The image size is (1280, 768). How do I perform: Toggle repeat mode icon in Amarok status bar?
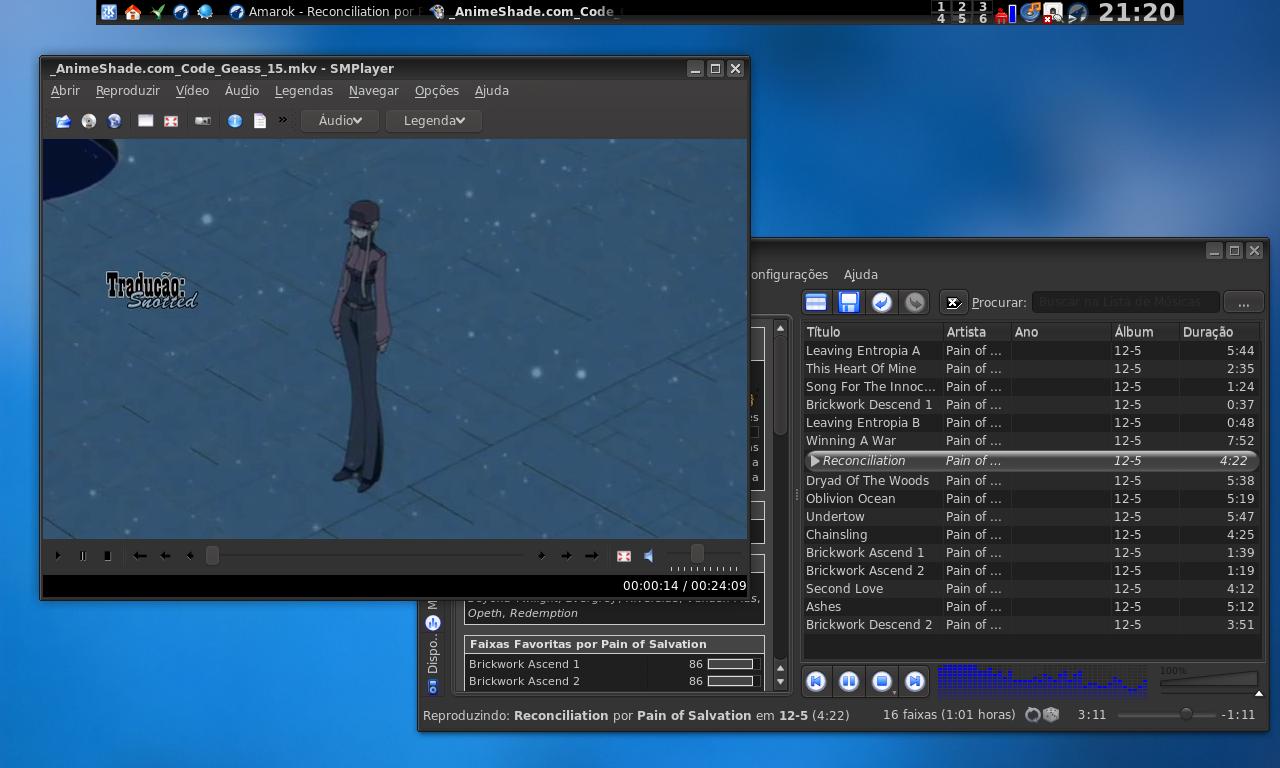[x=1034, y=715]
